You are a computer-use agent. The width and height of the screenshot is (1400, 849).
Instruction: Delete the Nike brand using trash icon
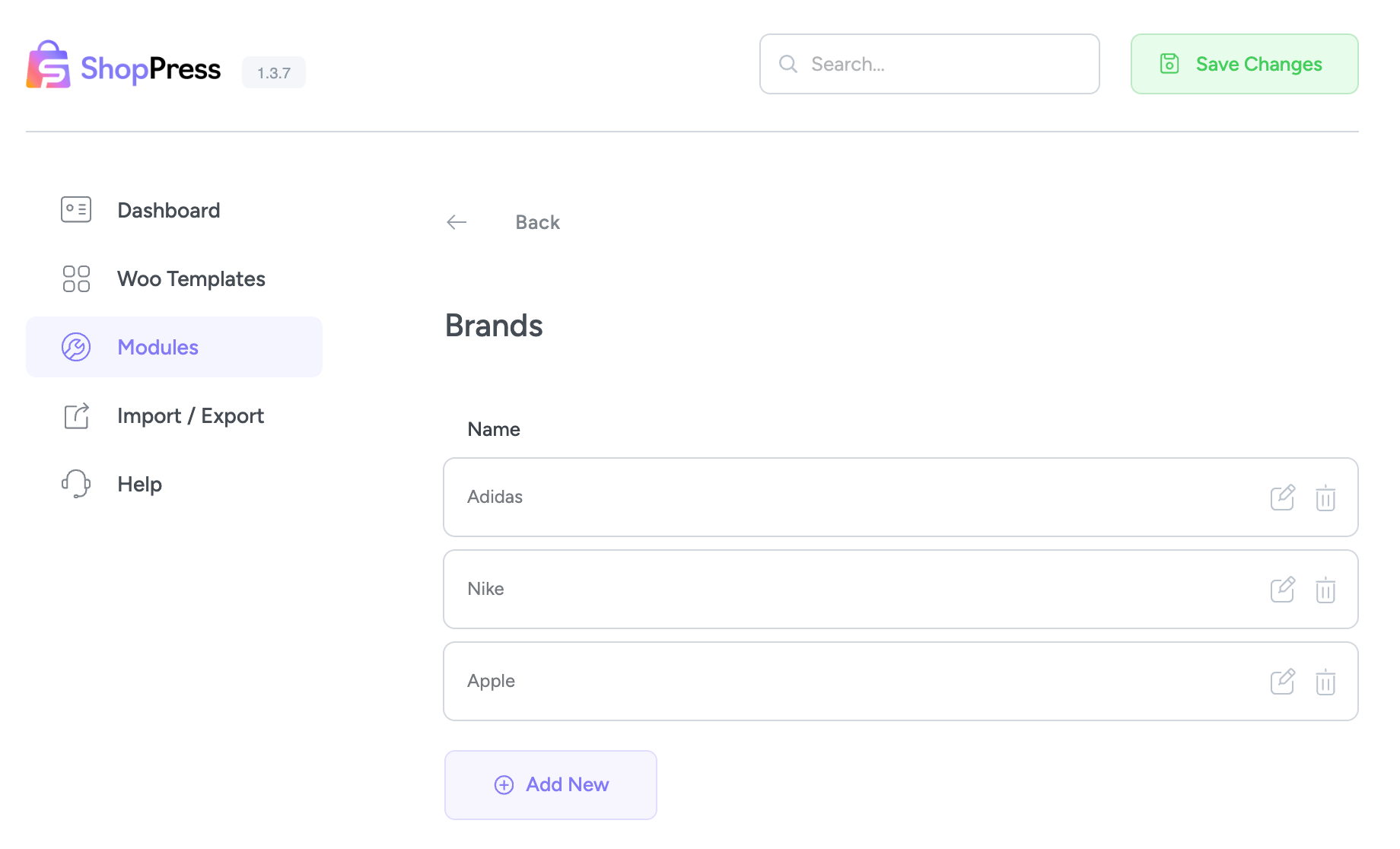[1325, 590]
